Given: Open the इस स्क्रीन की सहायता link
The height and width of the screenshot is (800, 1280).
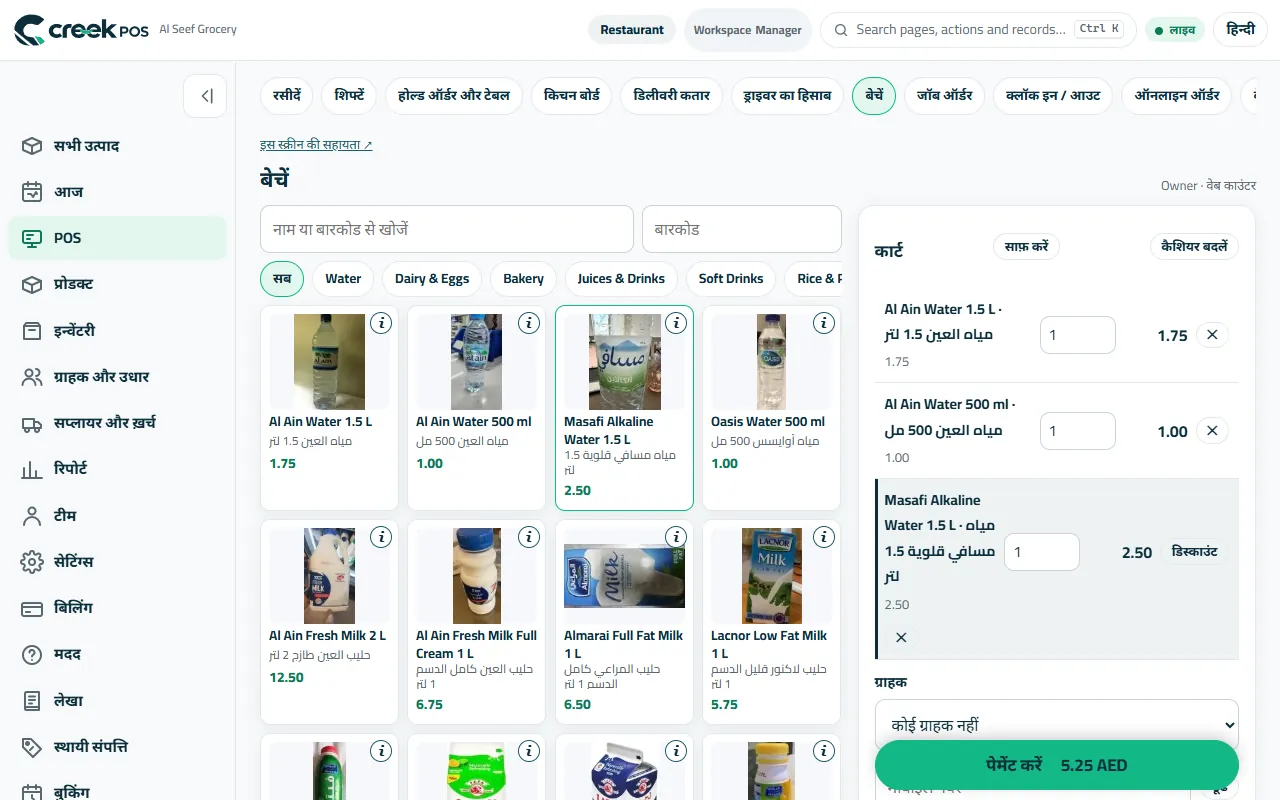Looking at the screenshot, I should click(x=316, y=145).
